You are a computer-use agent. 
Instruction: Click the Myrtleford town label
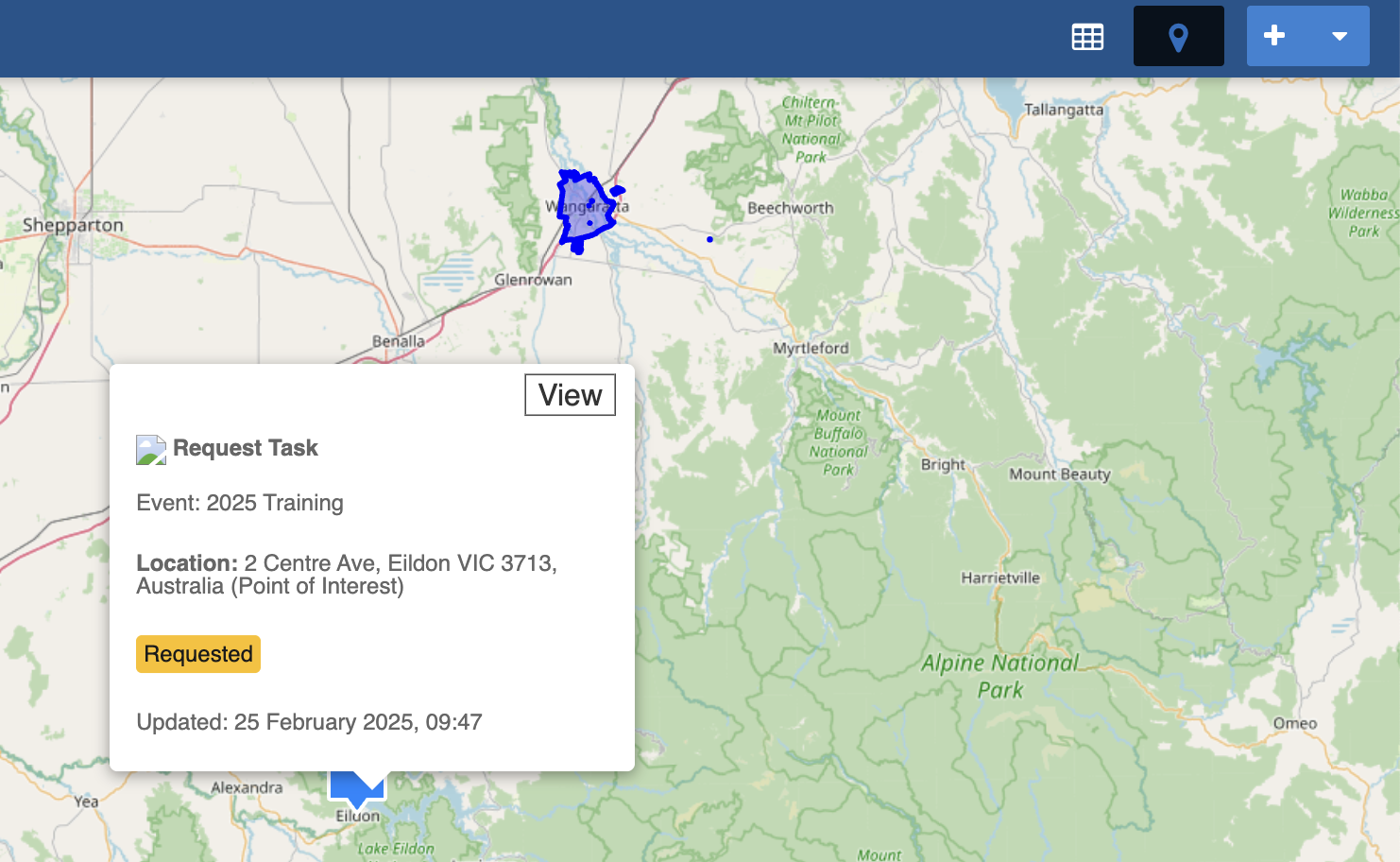[x=811, y=348]
